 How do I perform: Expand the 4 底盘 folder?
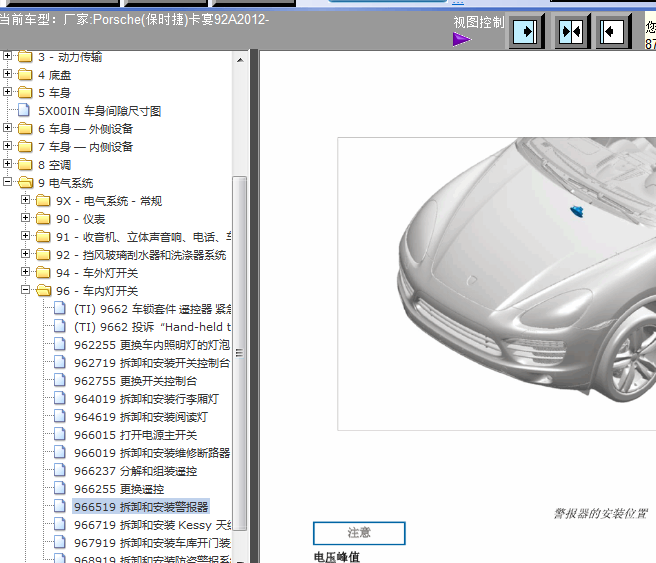[7, 74]
